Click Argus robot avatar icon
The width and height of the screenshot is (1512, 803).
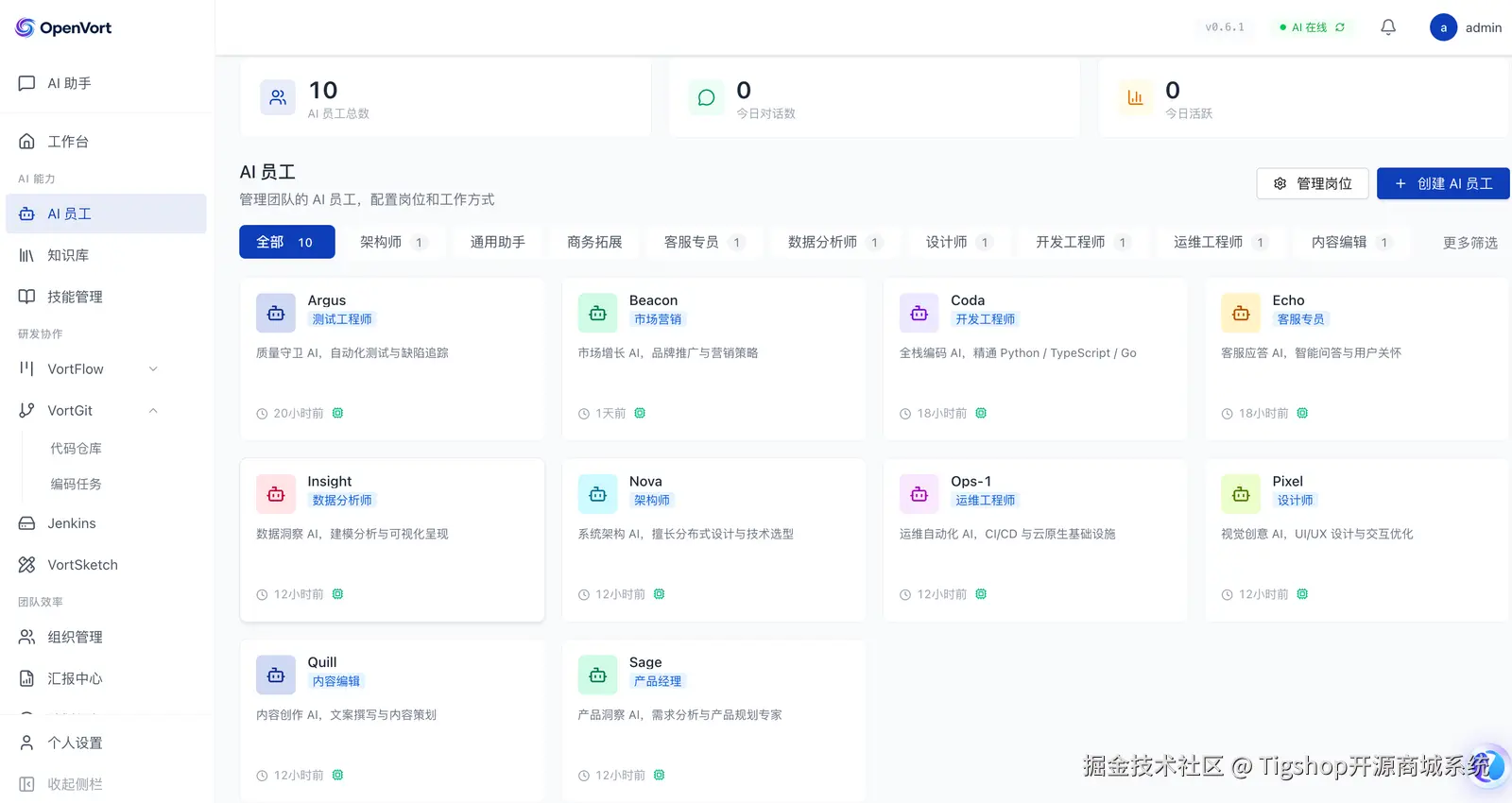click(x=276, y=313)
